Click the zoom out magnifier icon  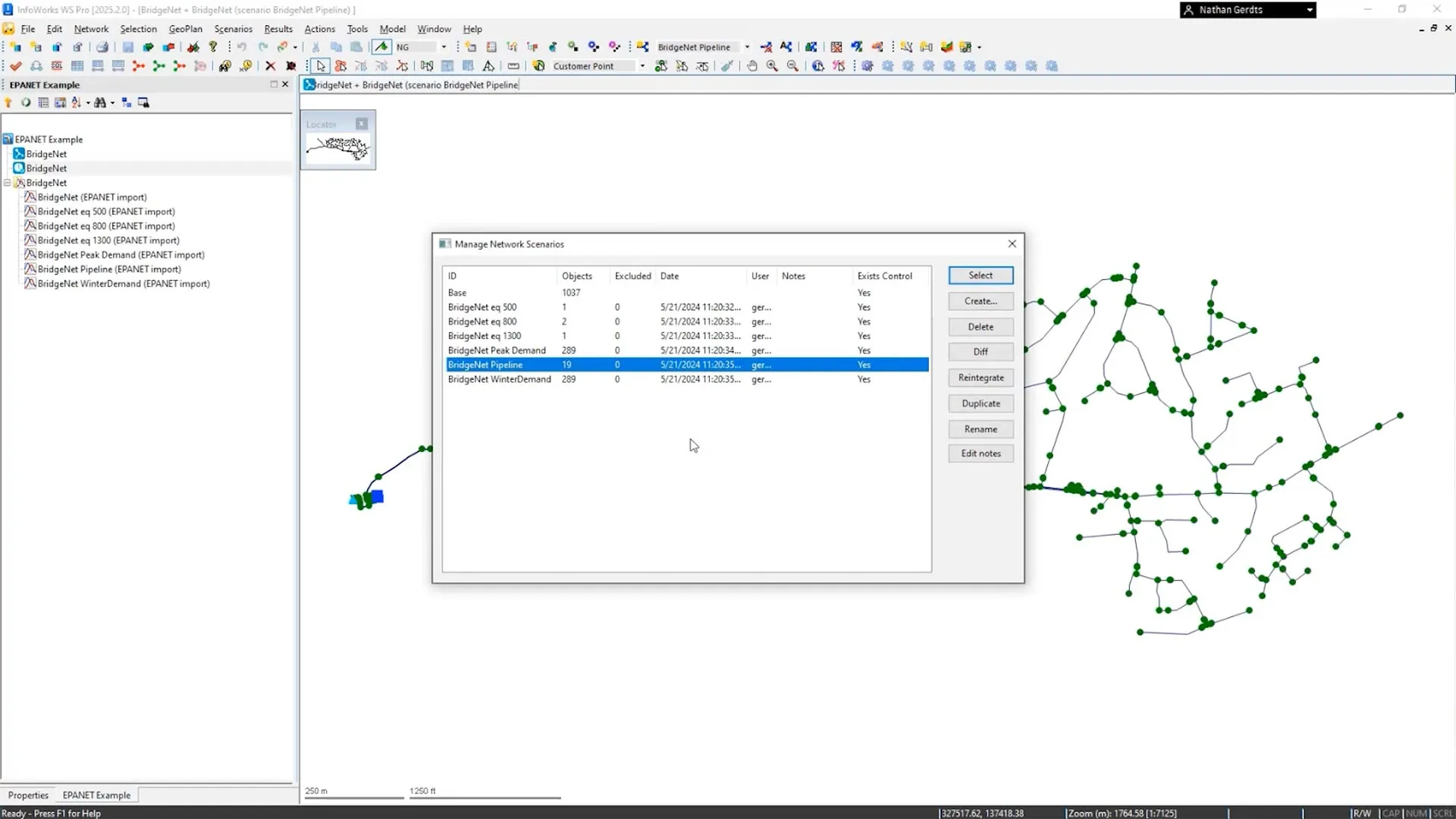click(x=792, y=66)
